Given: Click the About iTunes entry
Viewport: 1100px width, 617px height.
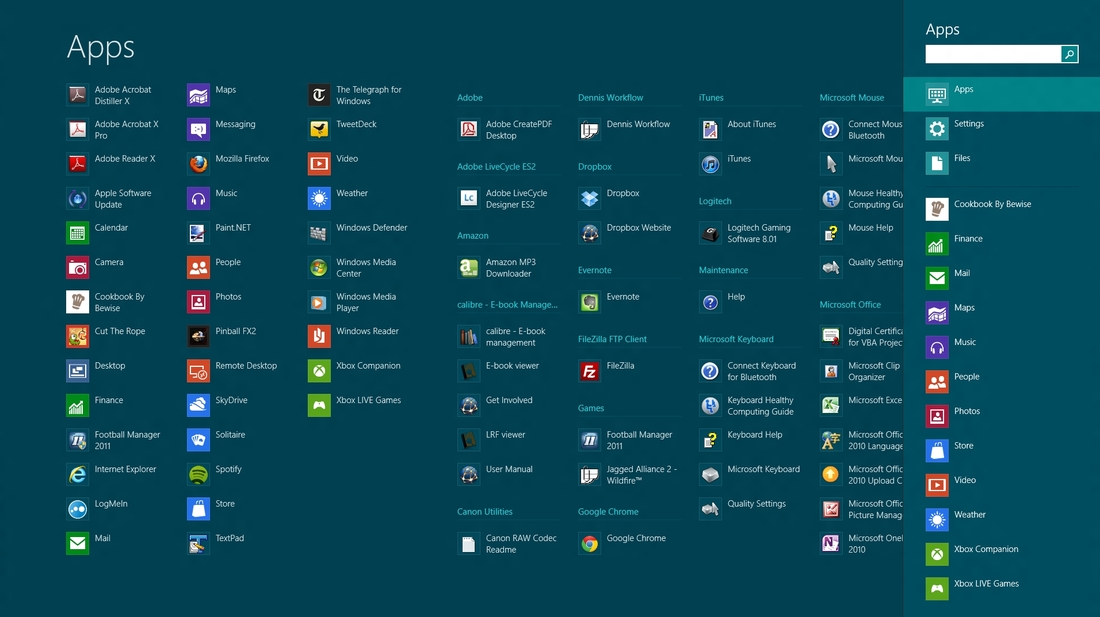Looking at the screenshot, I should click(x=739, y=129).
